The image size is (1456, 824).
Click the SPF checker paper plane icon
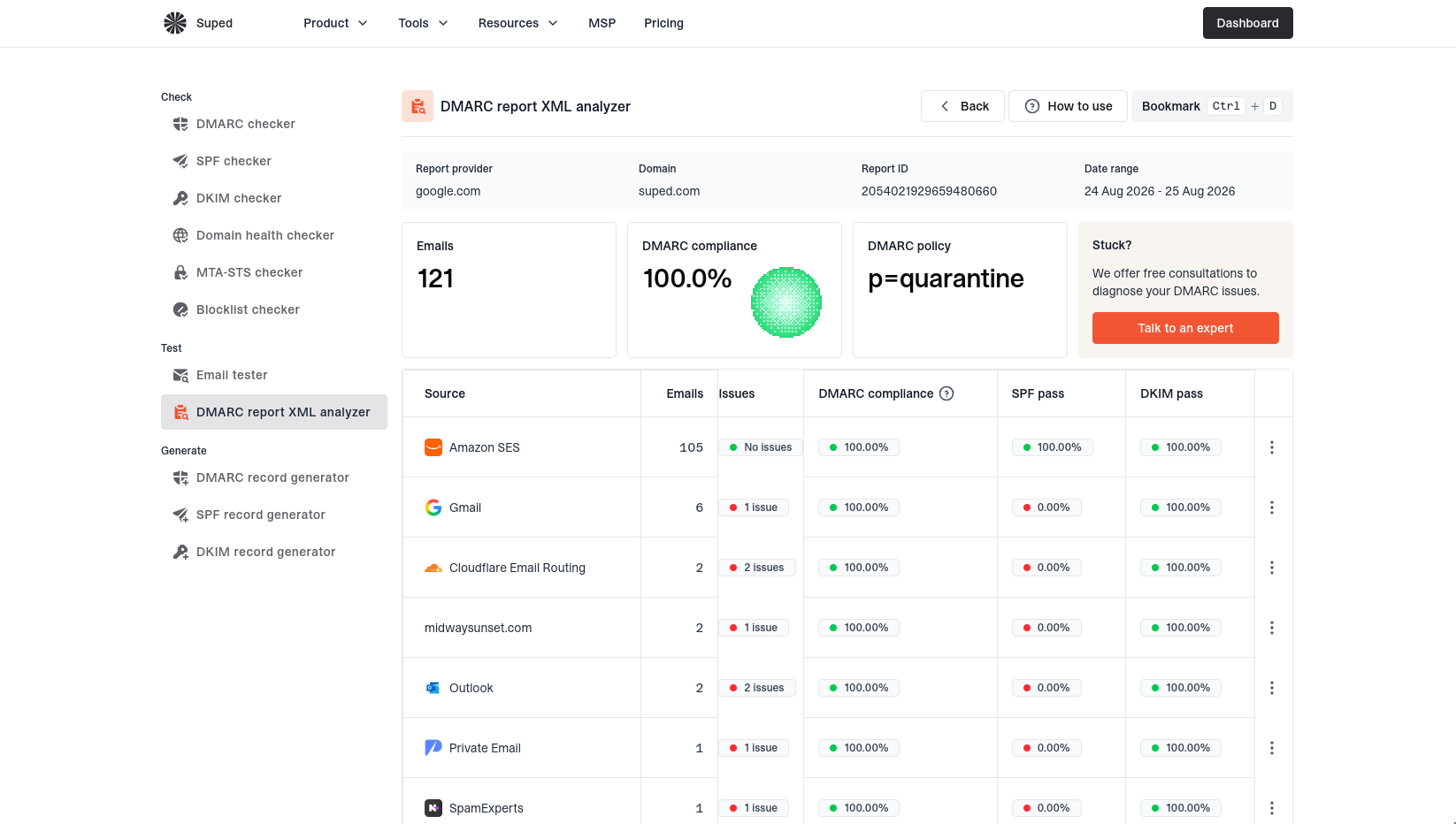[180, 161]
